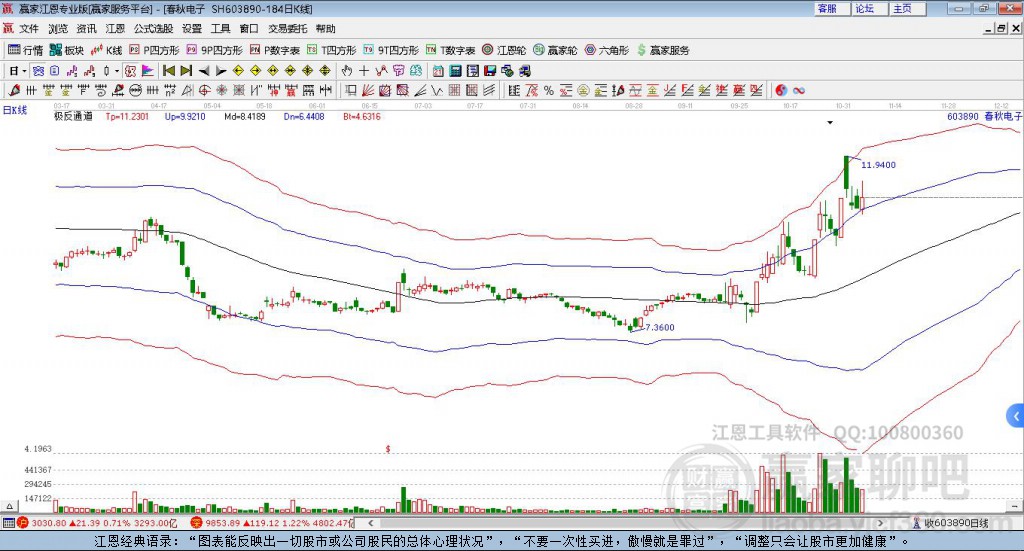1024x551 pixels.
Task: Open the 江恩轮 Gann wheel
Action: (x=504, y=50)
